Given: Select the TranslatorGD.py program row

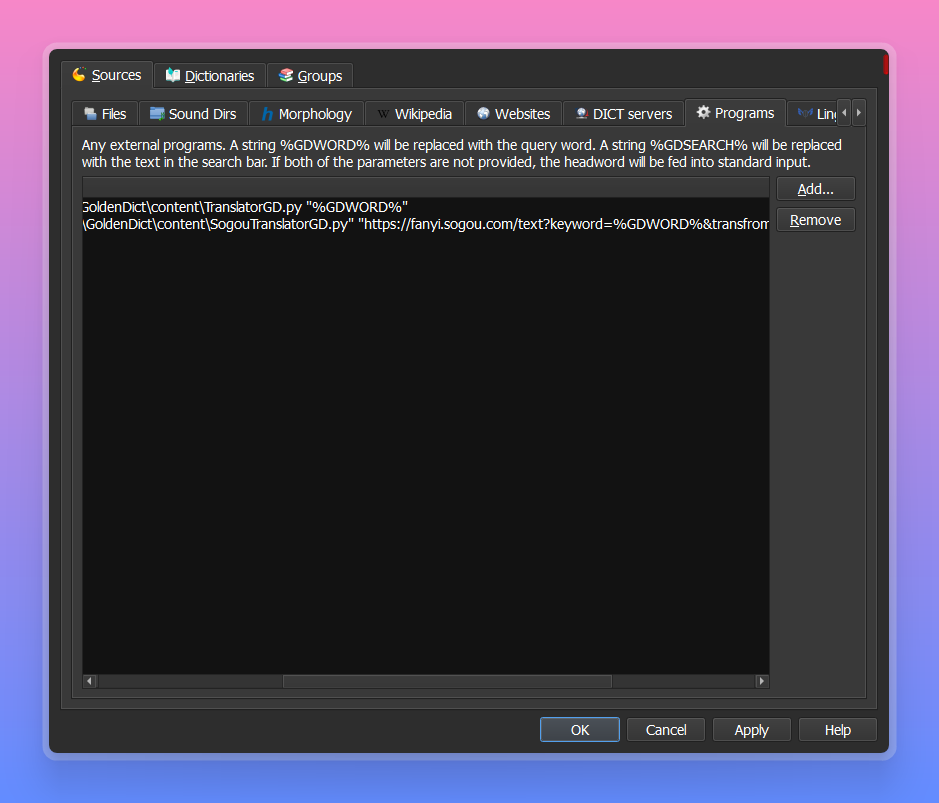Looking at the screenshot, I should coord(425,207).
